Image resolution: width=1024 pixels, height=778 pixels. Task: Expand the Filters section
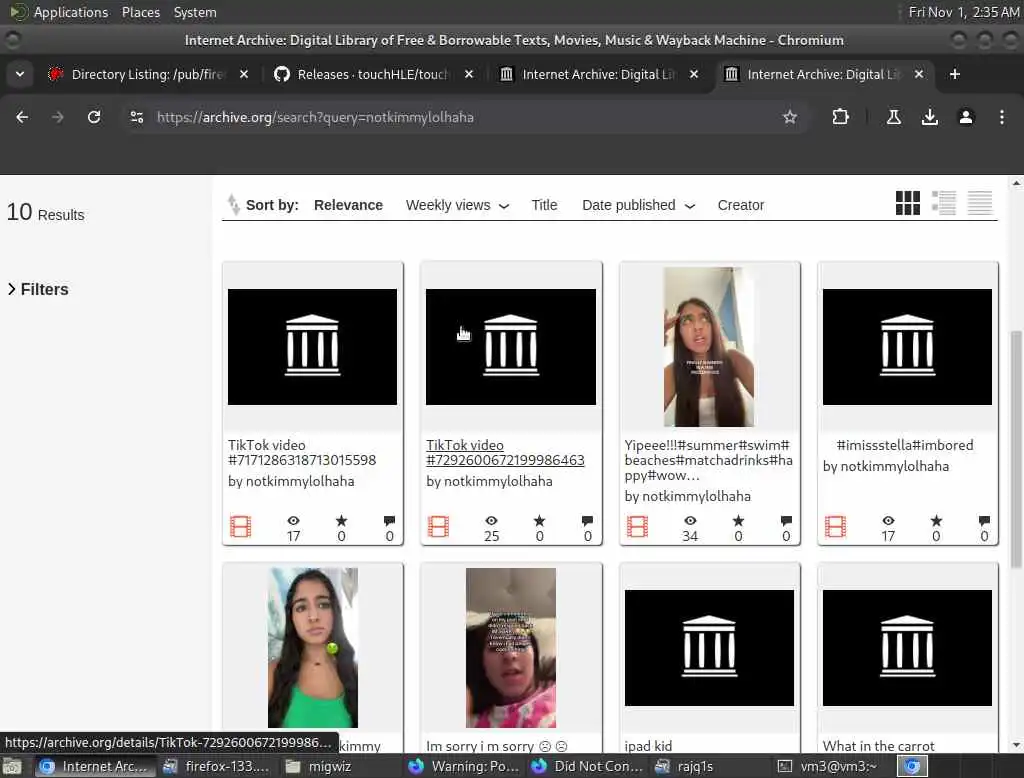[38, 289]
